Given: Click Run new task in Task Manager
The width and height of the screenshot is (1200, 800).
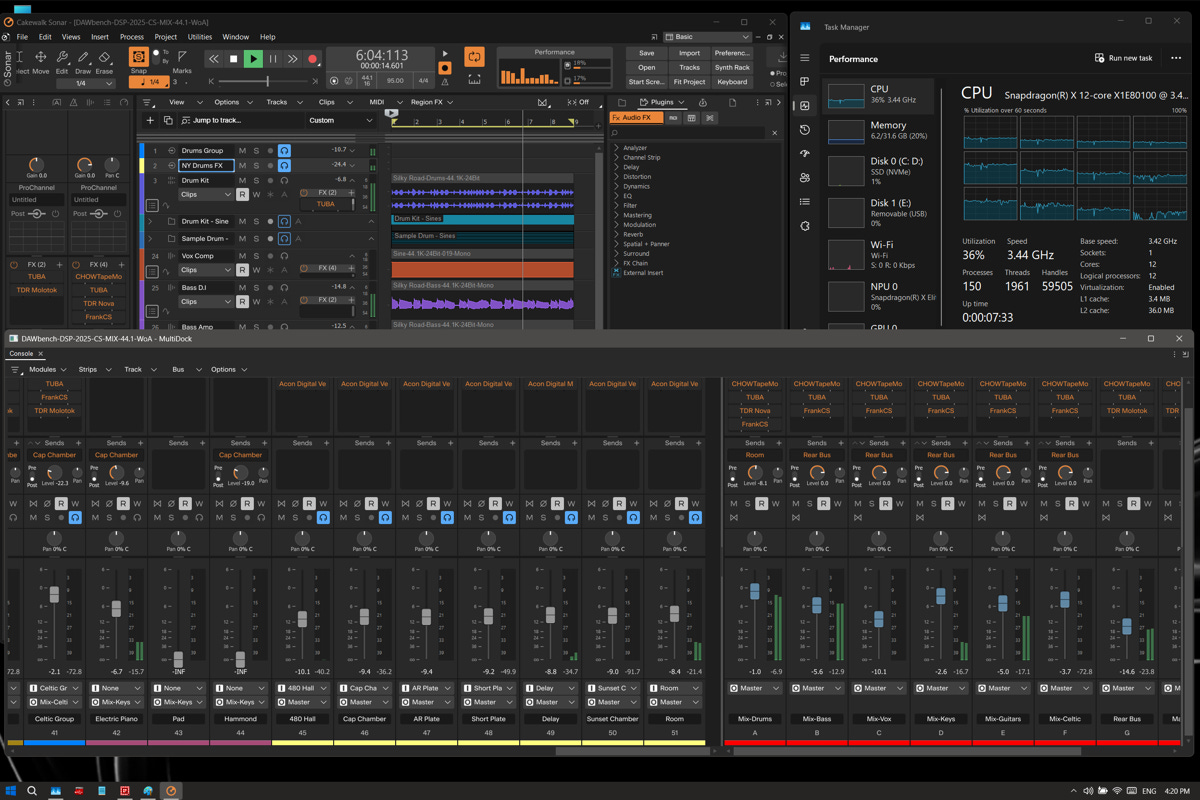Looking at the screenshot, I should (1124, 58).
